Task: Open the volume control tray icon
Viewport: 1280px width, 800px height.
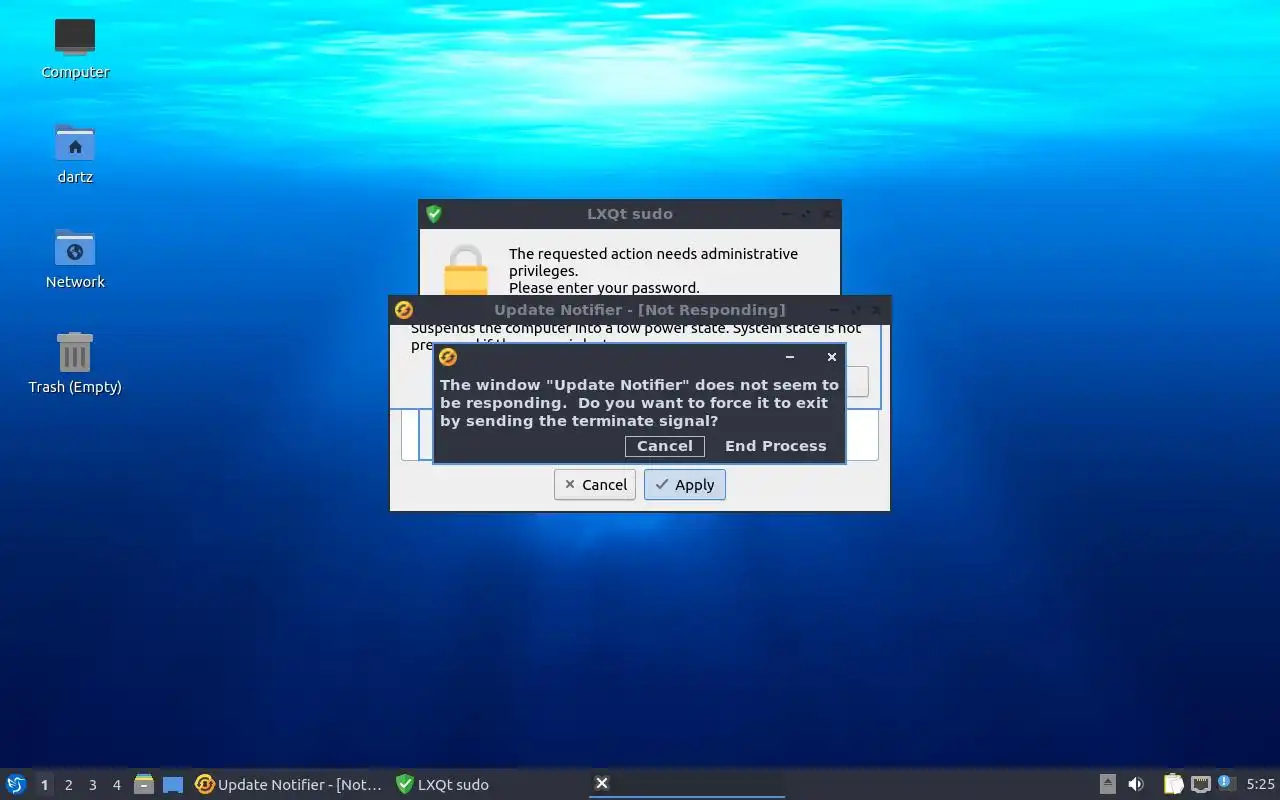Action: pyautogui.click(x=1136, y=785)
